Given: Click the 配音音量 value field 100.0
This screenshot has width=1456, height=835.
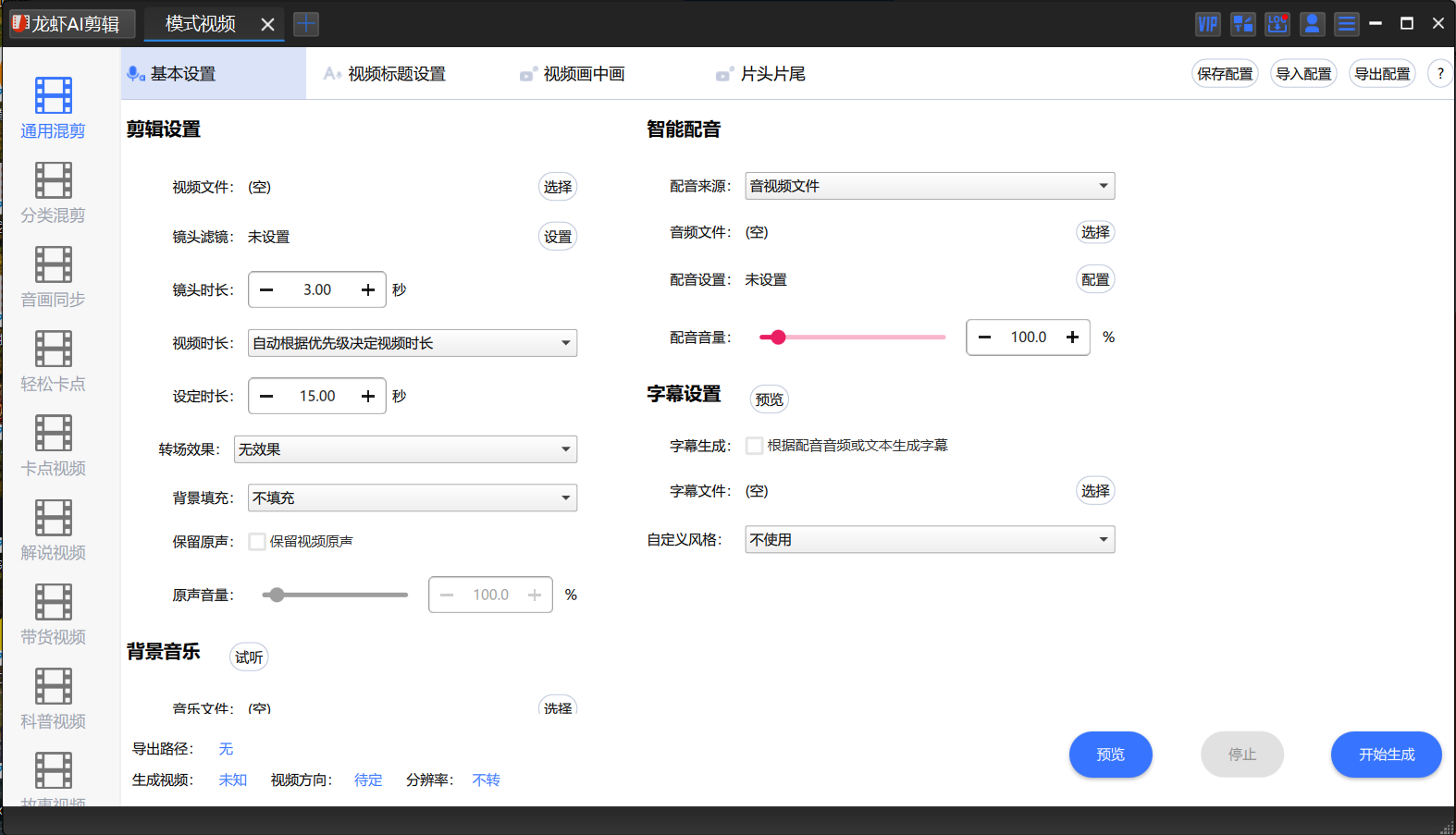Looking at the screenshot, I should [1029, 338].
